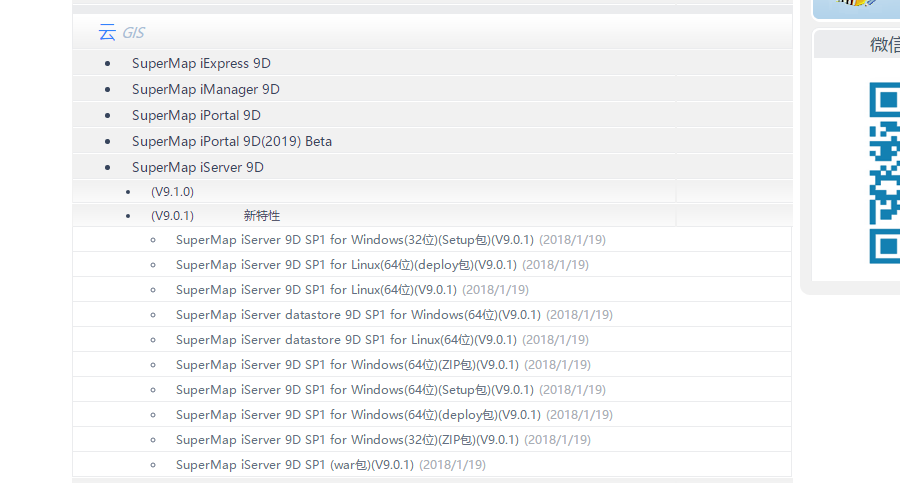Screen dimensions: 900x483
Task: Download iServer 9D SP1 Windows 64位 deploy包
Action: (358, 415)
